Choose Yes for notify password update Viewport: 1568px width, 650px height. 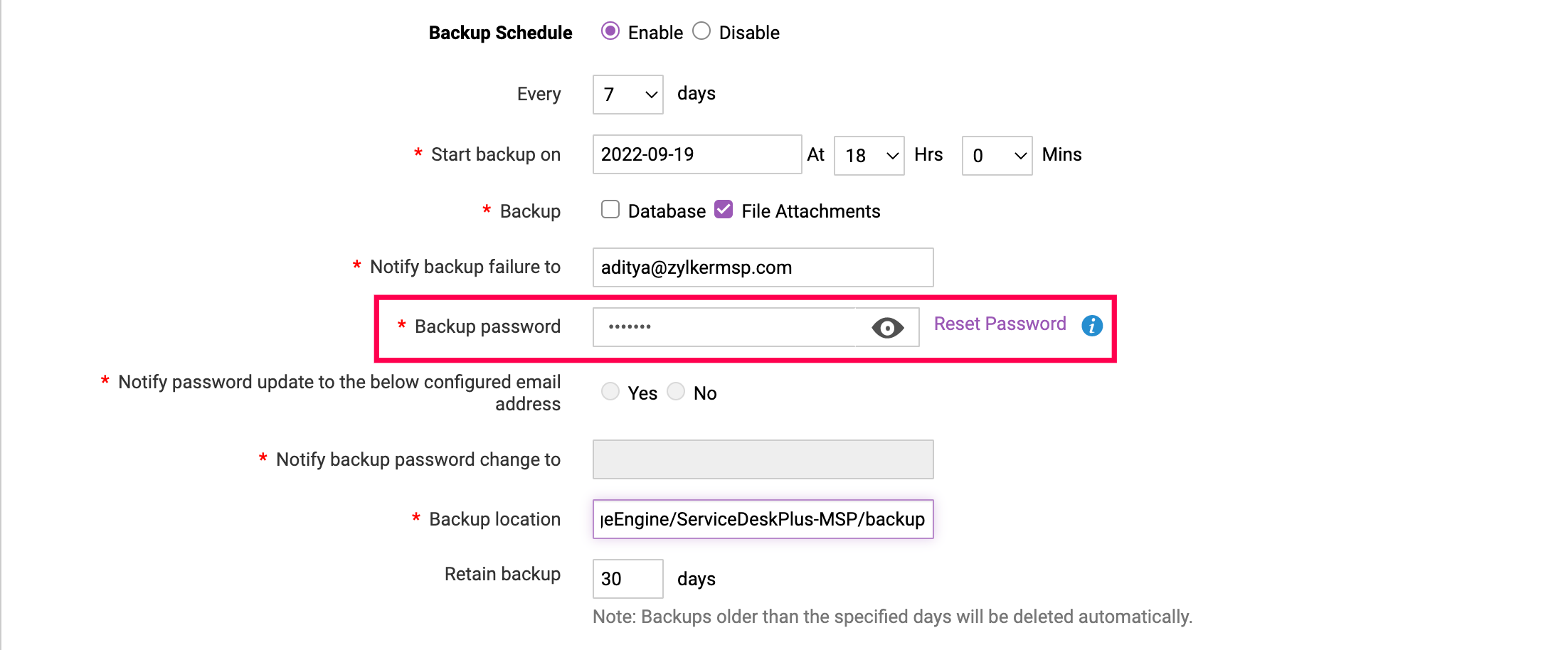(610, 392)
